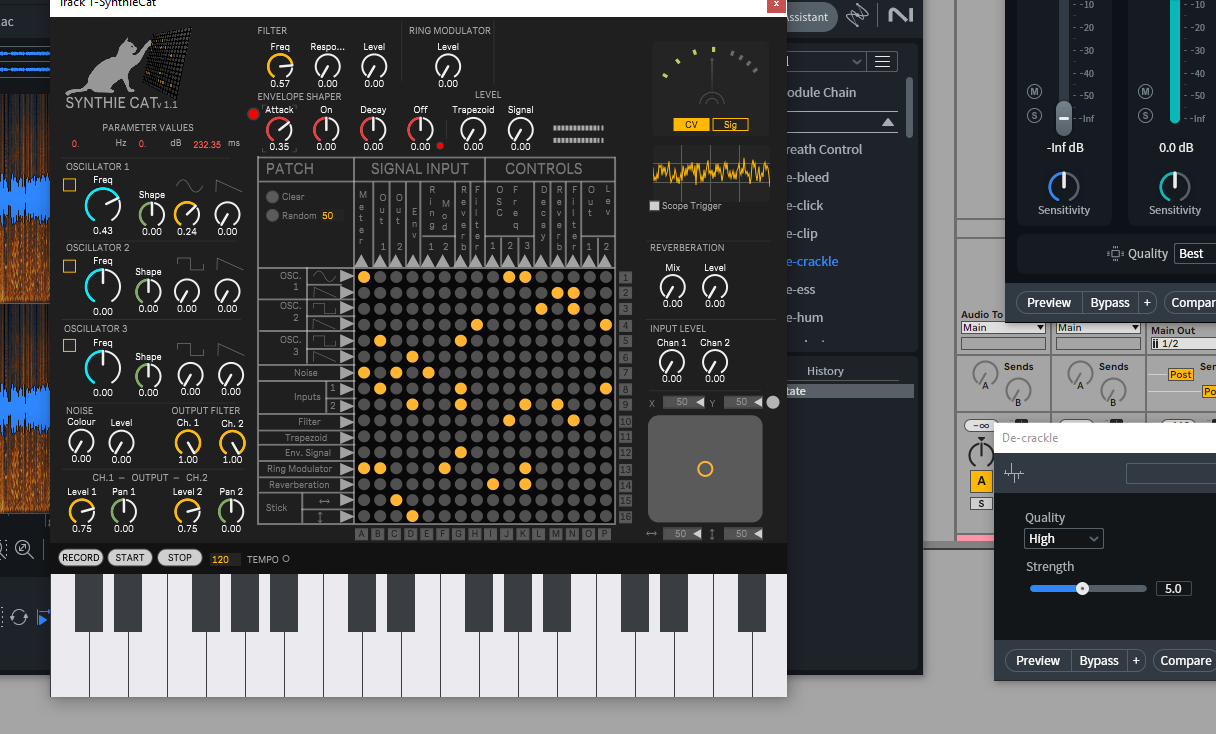Open the module list hamburger menu
This screenshot has width=1216, height=734.
tap(881, 62)
